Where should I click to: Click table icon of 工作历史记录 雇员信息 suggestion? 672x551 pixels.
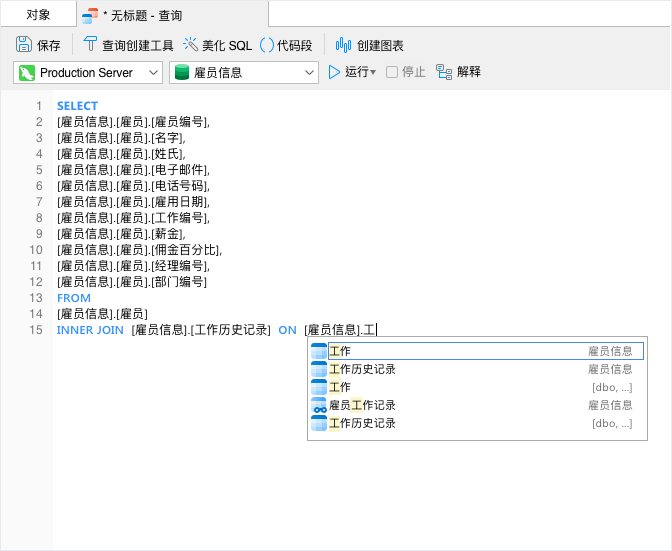pyautogui.click(x=319, y=369)
